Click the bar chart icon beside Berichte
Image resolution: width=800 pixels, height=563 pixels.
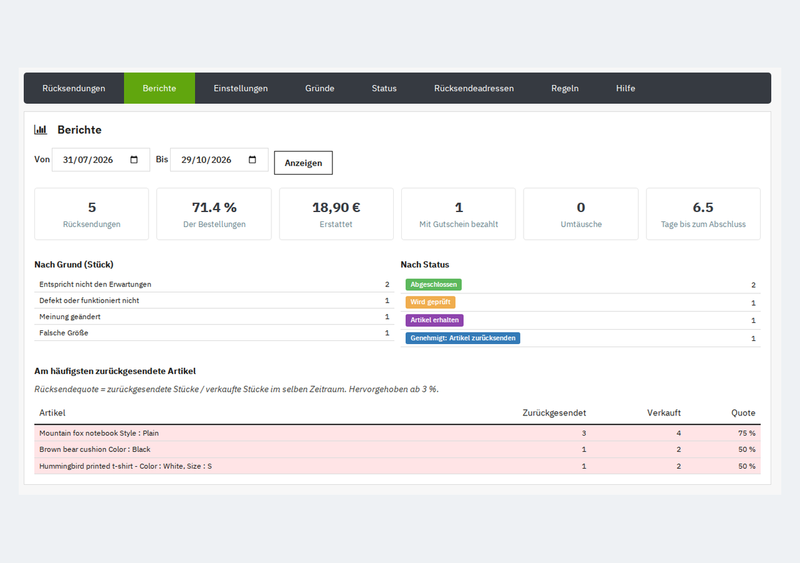click(40, 130)
